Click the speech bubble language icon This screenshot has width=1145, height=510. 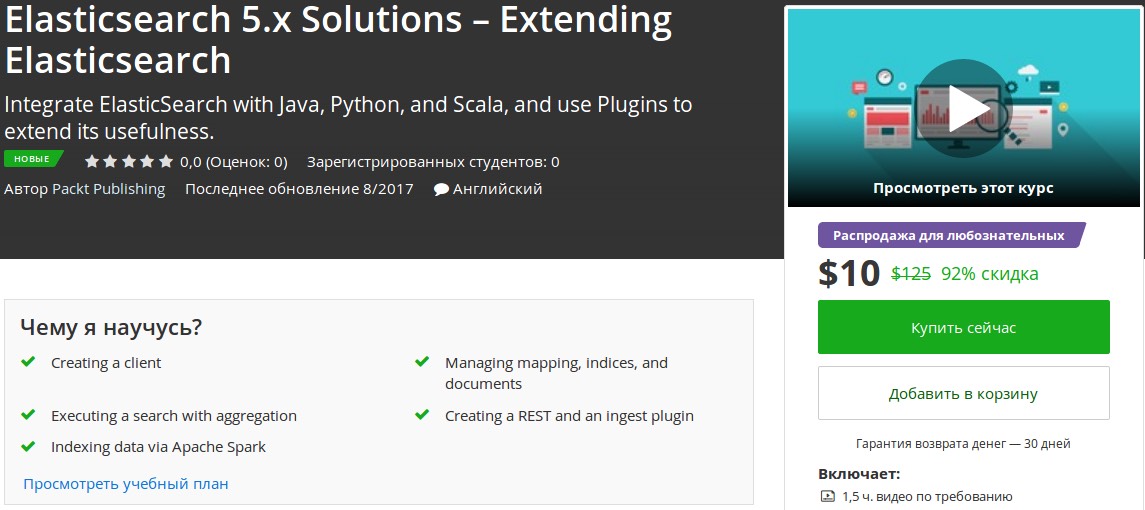tap(441, 189)
